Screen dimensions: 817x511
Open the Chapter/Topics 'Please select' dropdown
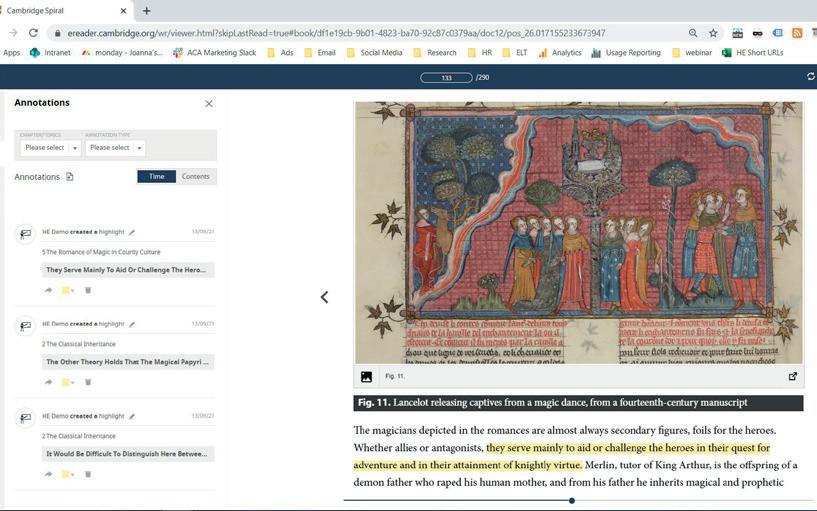click(51, 148)
